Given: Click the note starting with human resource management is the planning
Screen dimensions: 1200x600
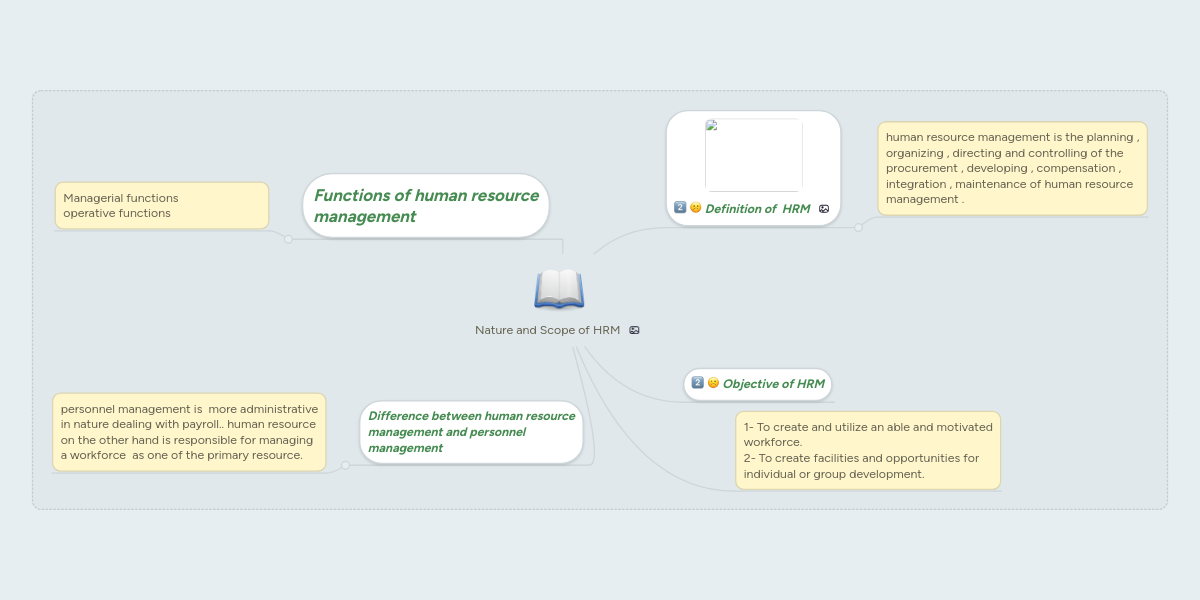Looking at the screenshot, I should click(1012, 168).
